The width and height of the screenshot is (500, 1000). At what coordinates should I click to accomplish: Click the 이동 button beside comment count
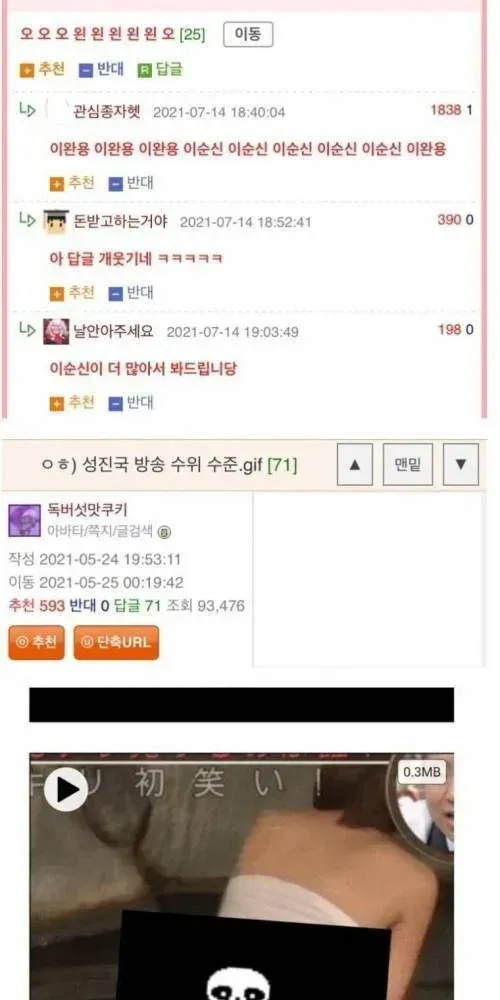point(248,34)
